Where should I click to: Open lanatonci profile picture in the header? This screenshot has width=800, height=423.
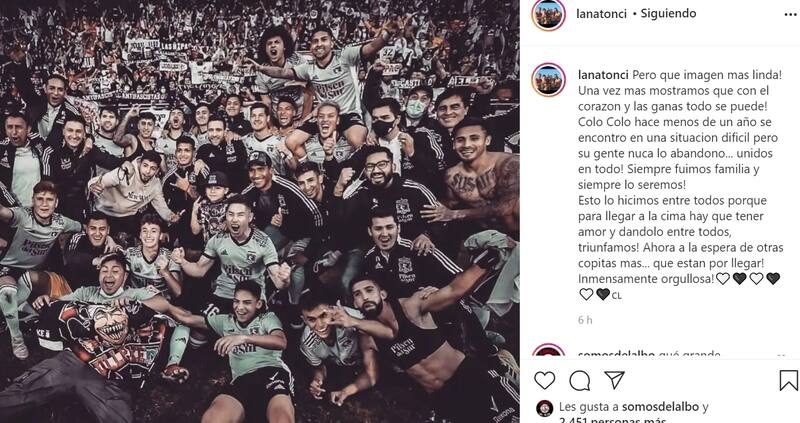[x=548, y=14]
